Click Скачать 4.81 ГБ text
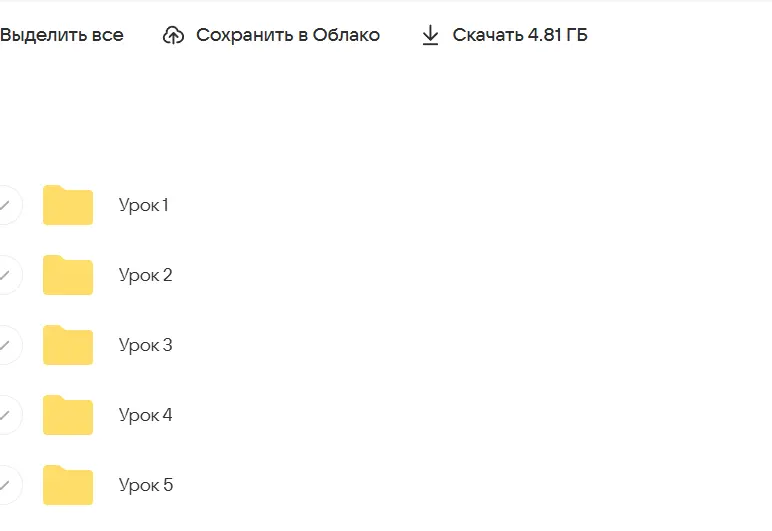This screenshot has width=772, height=531. (520, 36)
